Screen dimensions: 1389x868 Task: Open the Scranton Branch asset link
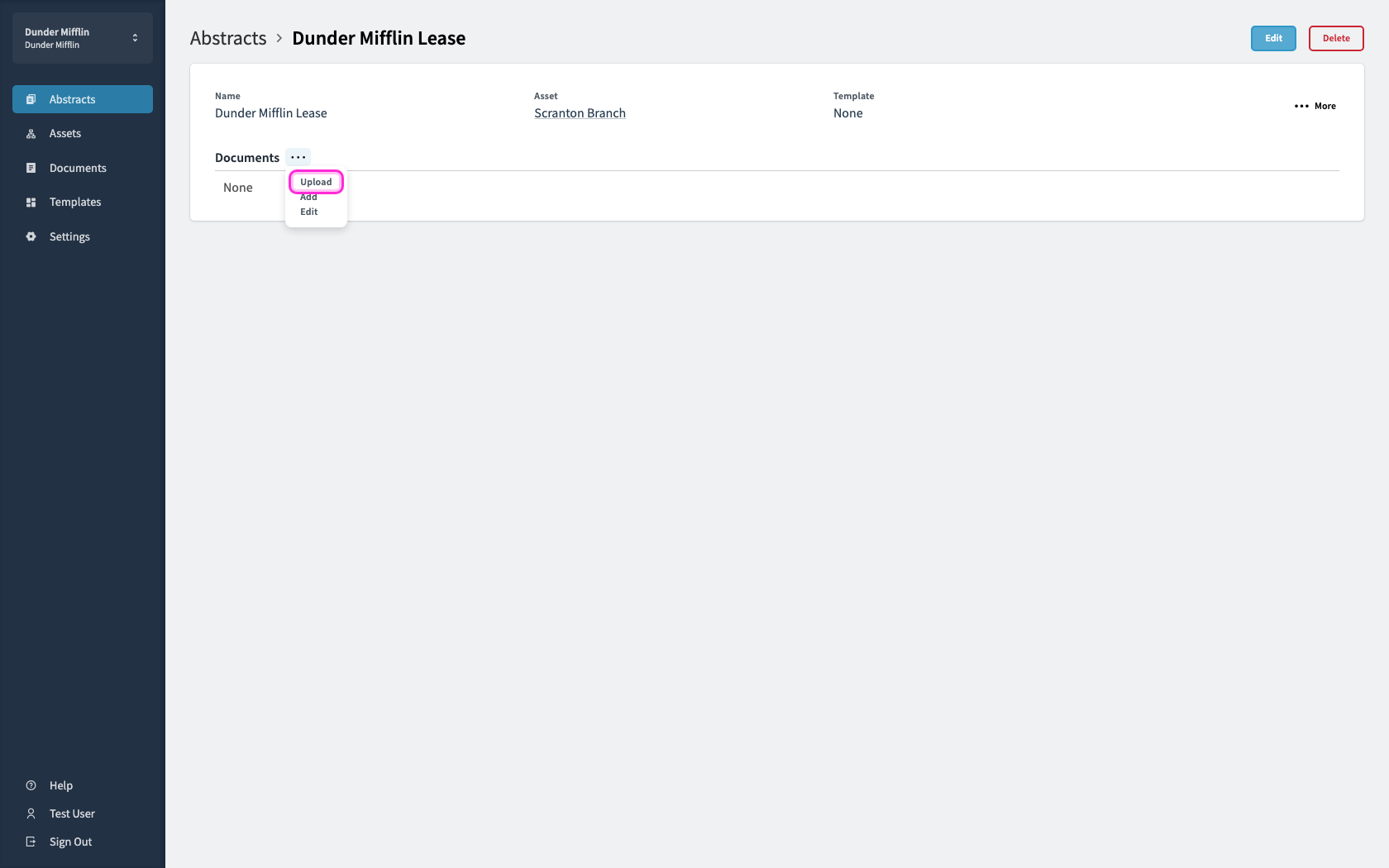580,113
